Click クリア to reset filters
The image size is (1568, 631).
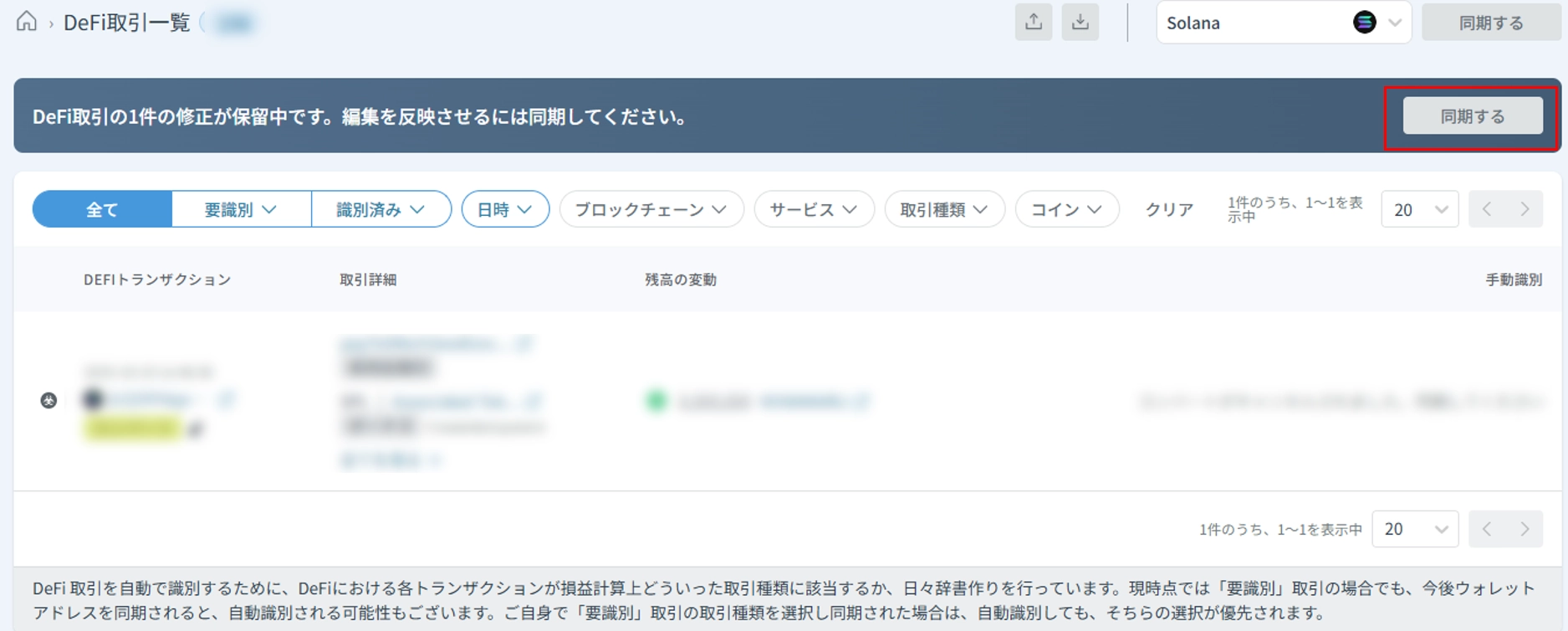pos(1169,209)
